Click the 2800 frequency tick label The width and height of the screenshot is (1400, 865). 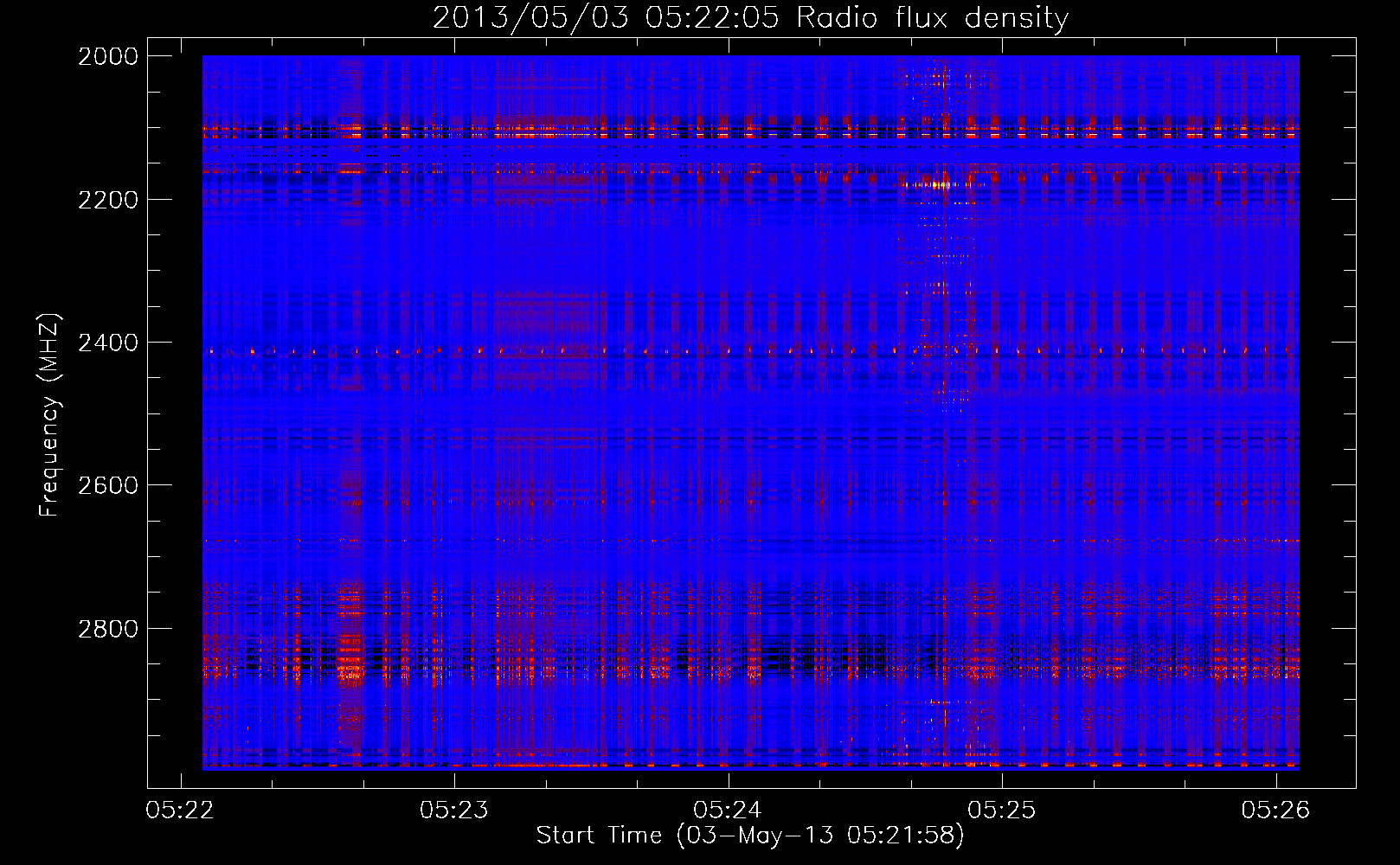108,628
